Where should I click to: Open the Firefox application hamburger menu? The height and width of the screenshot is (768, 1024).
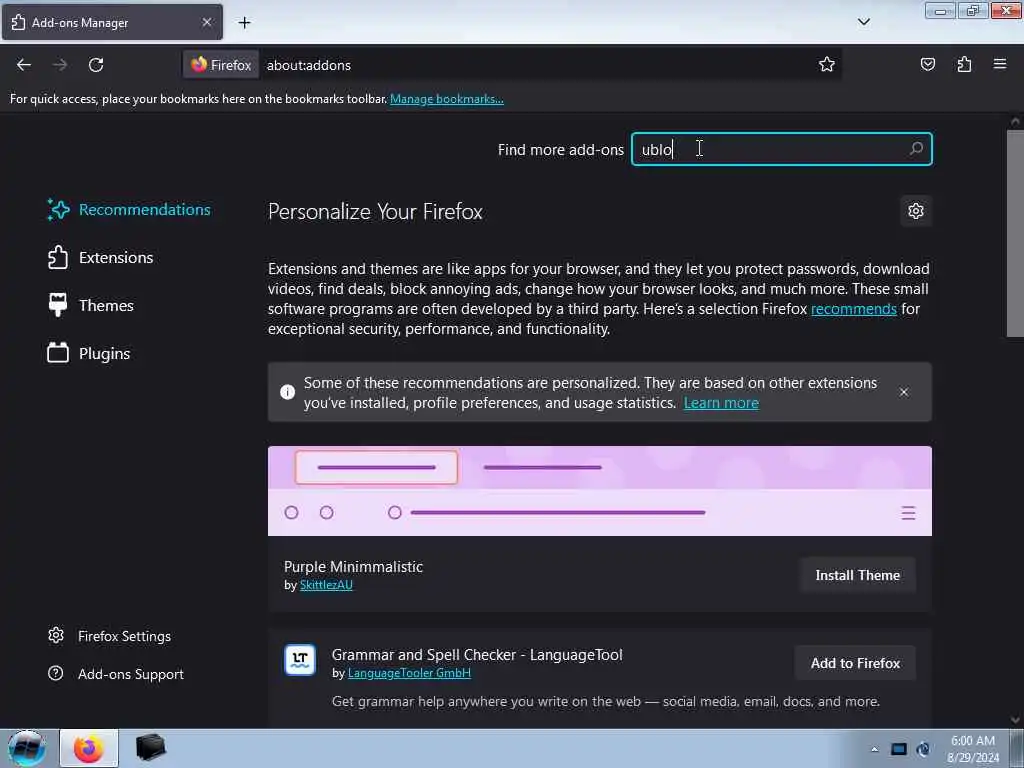tap(999, 64)
